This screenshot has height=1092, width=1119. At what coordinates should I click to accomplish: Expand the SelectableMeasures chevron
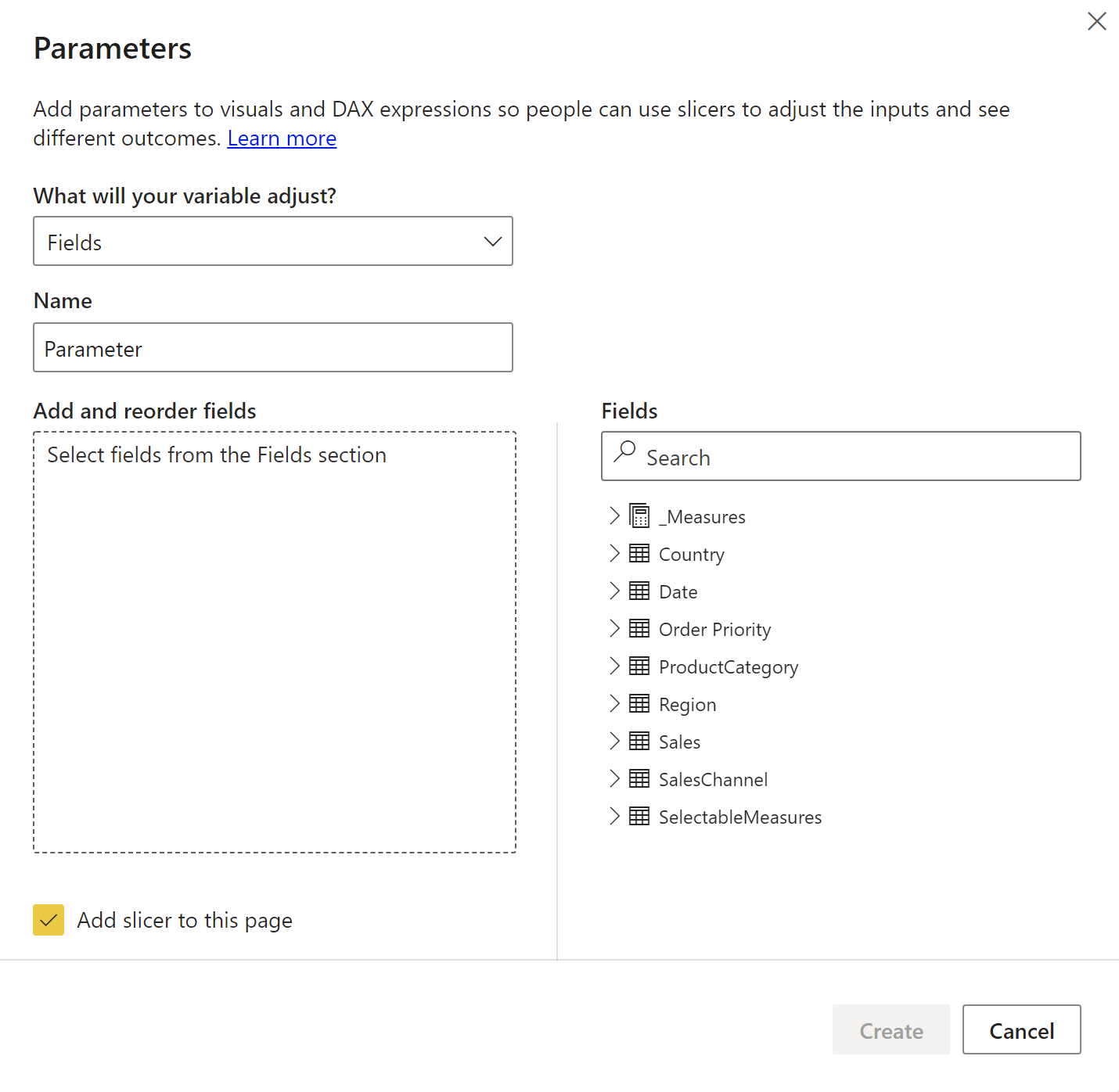pyautogui.click(x=614, y=816)
